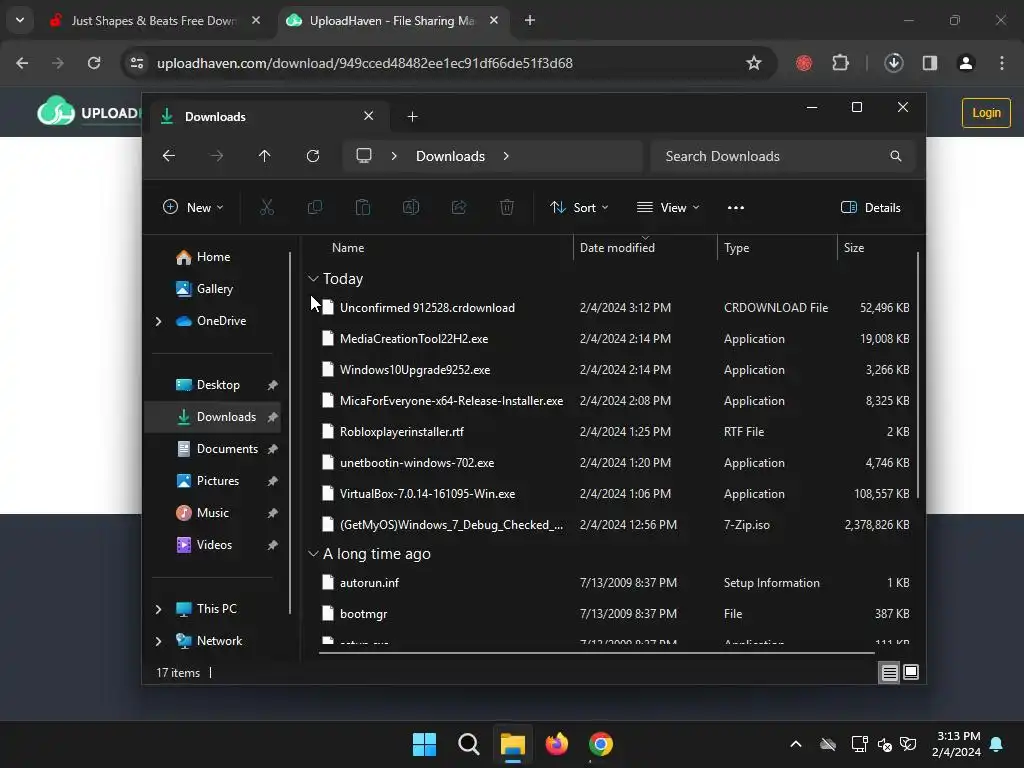Add a new Explorer tab
The height and width of the screenshot is (768, 1024).
pos(412,117)
